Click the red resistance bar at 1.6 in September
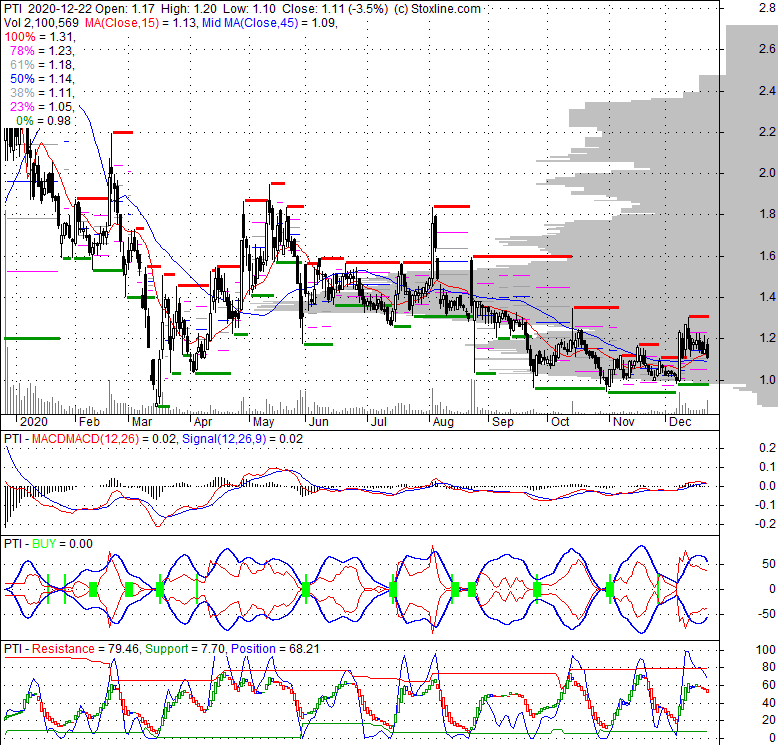 [x=522, y=257]
